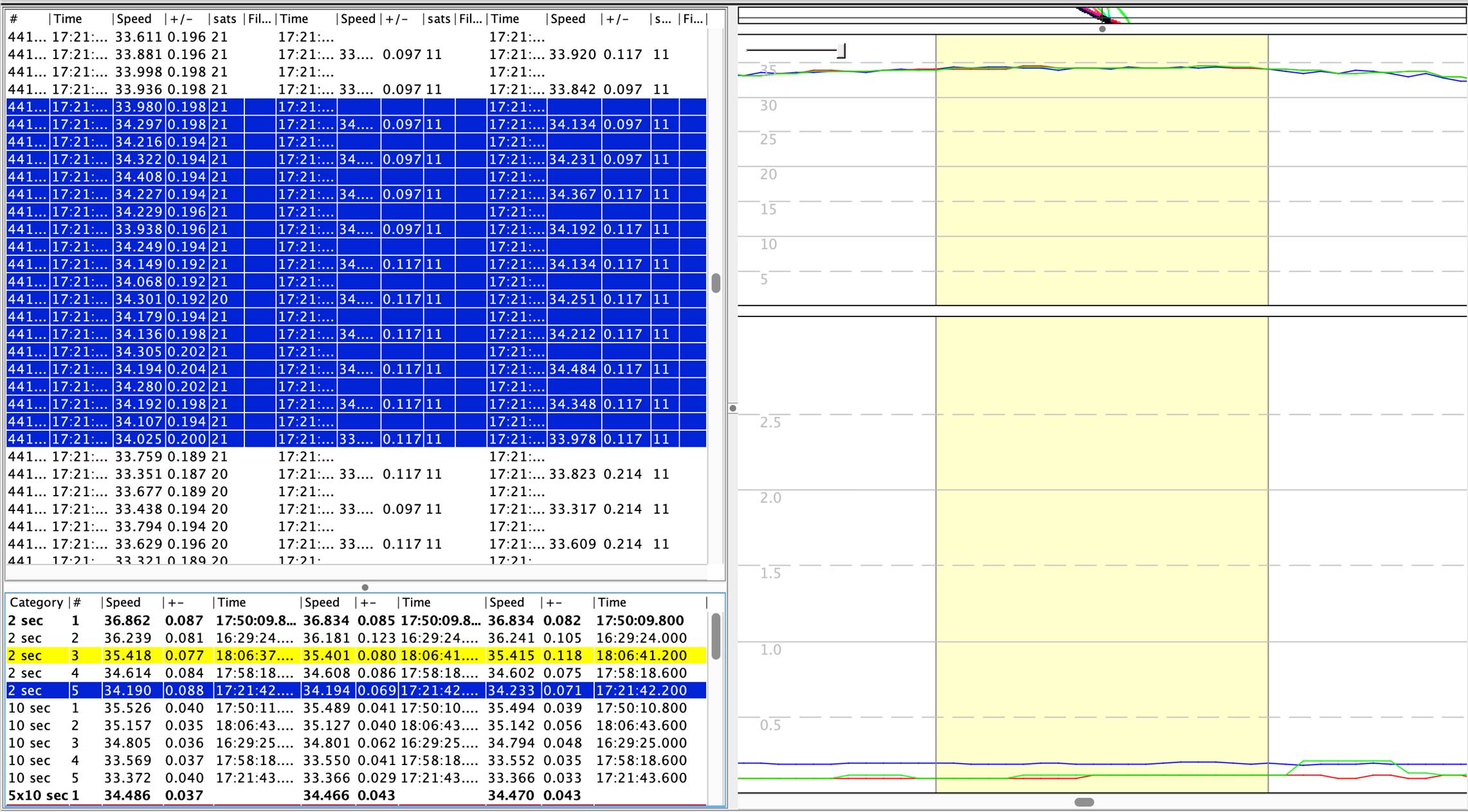This screenshot has width=1468, height=812.
Task: Select the 10 sec result 35.526 row
Action: tap(127, 708)
